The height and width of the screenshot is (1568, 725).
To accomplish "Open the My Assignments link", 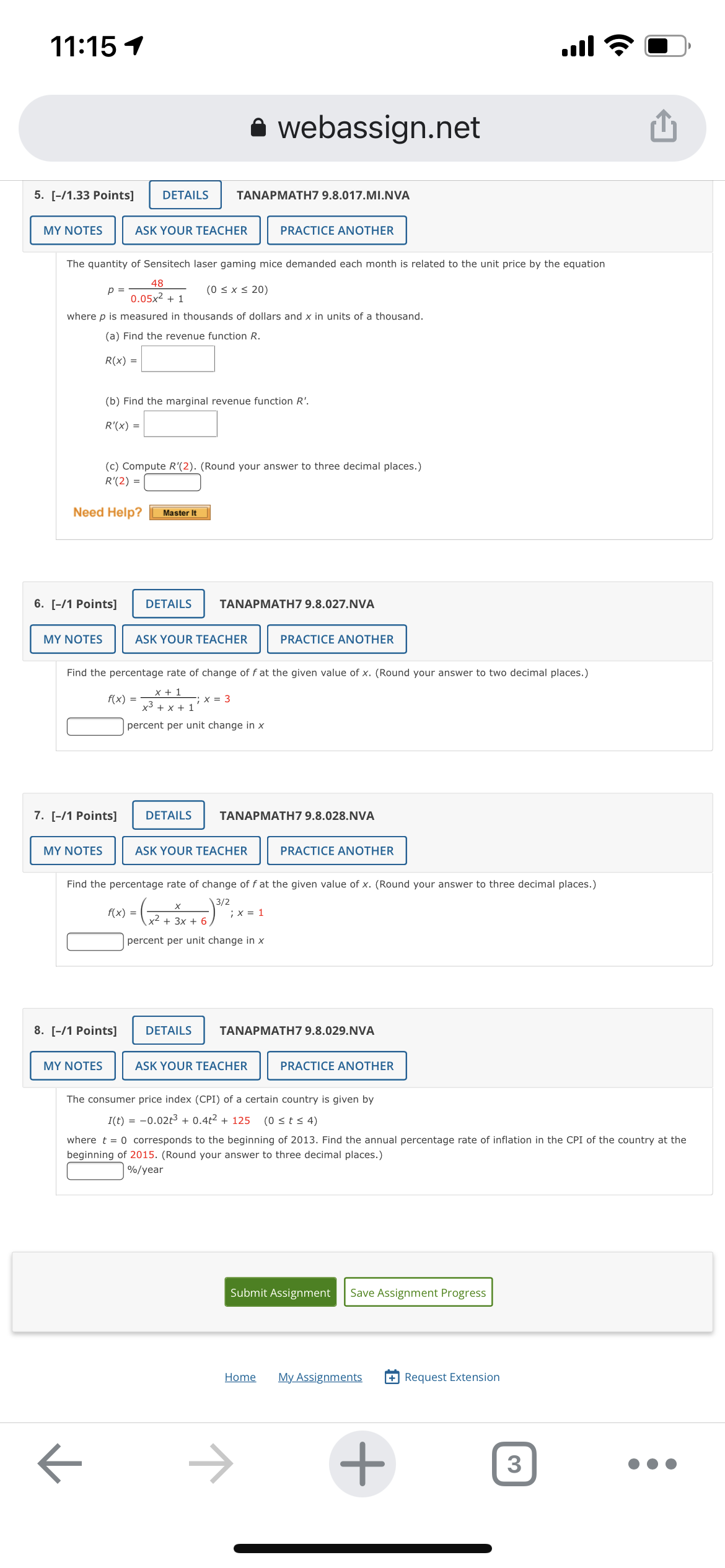I will click(320, 1377).
